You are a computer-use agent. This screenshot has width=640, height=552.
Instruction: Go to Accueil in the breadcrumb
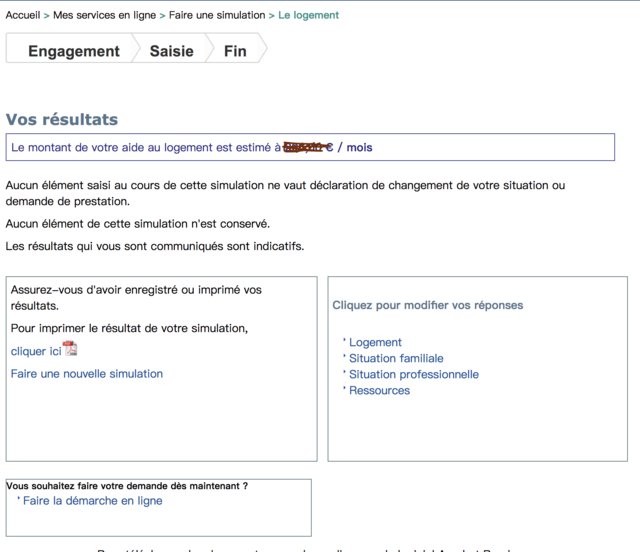tap(23, 15)
